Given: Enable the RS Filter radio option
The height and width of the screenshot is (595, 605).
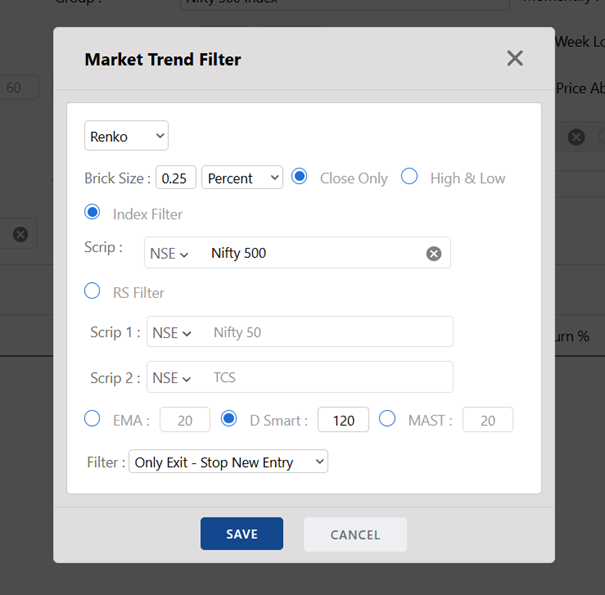Looking at the screenshot, I should (92, 291).
